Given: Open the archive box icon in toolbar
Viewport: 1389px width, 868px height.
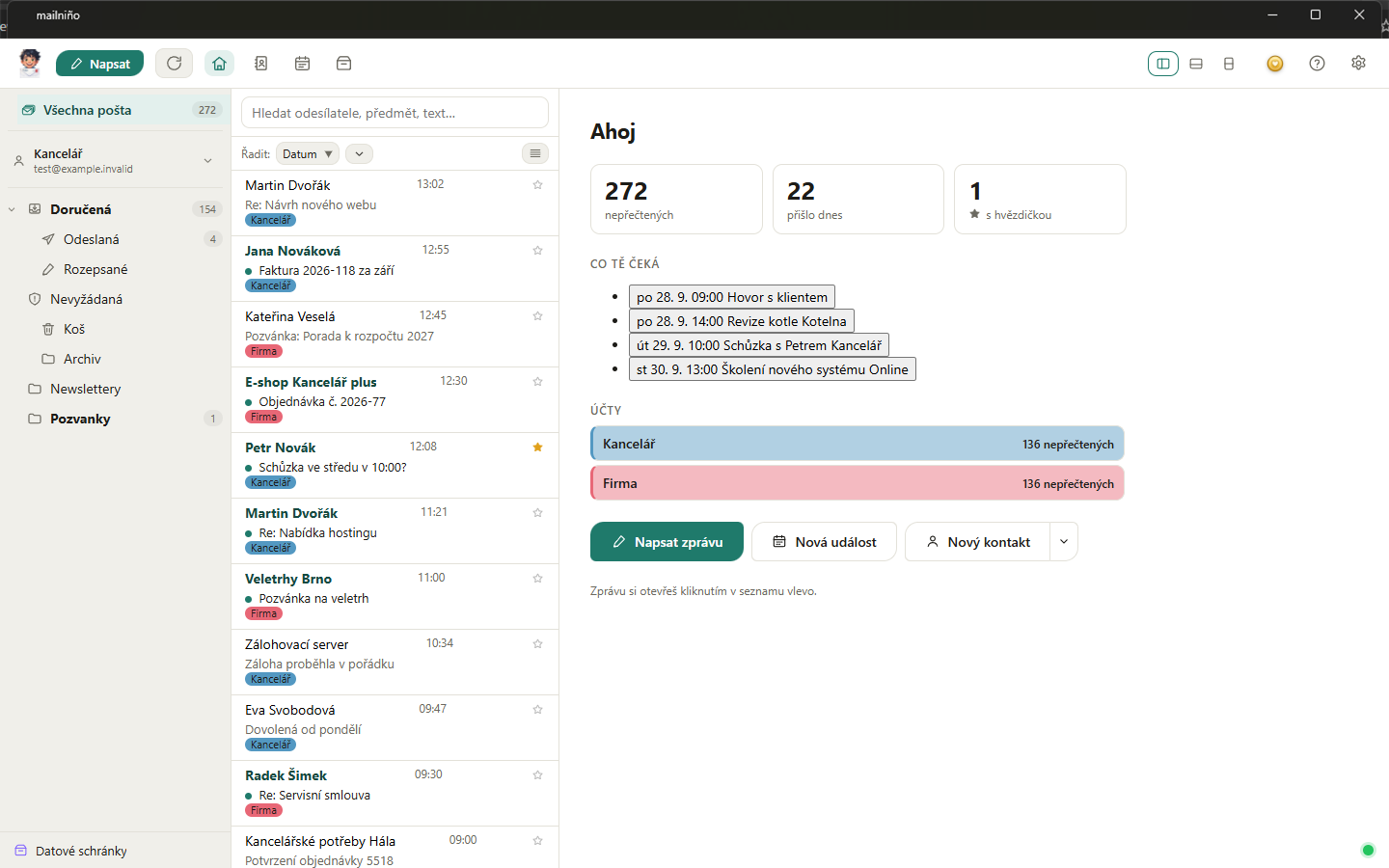Looking at the screenshot, I should [x=343, y=64].
